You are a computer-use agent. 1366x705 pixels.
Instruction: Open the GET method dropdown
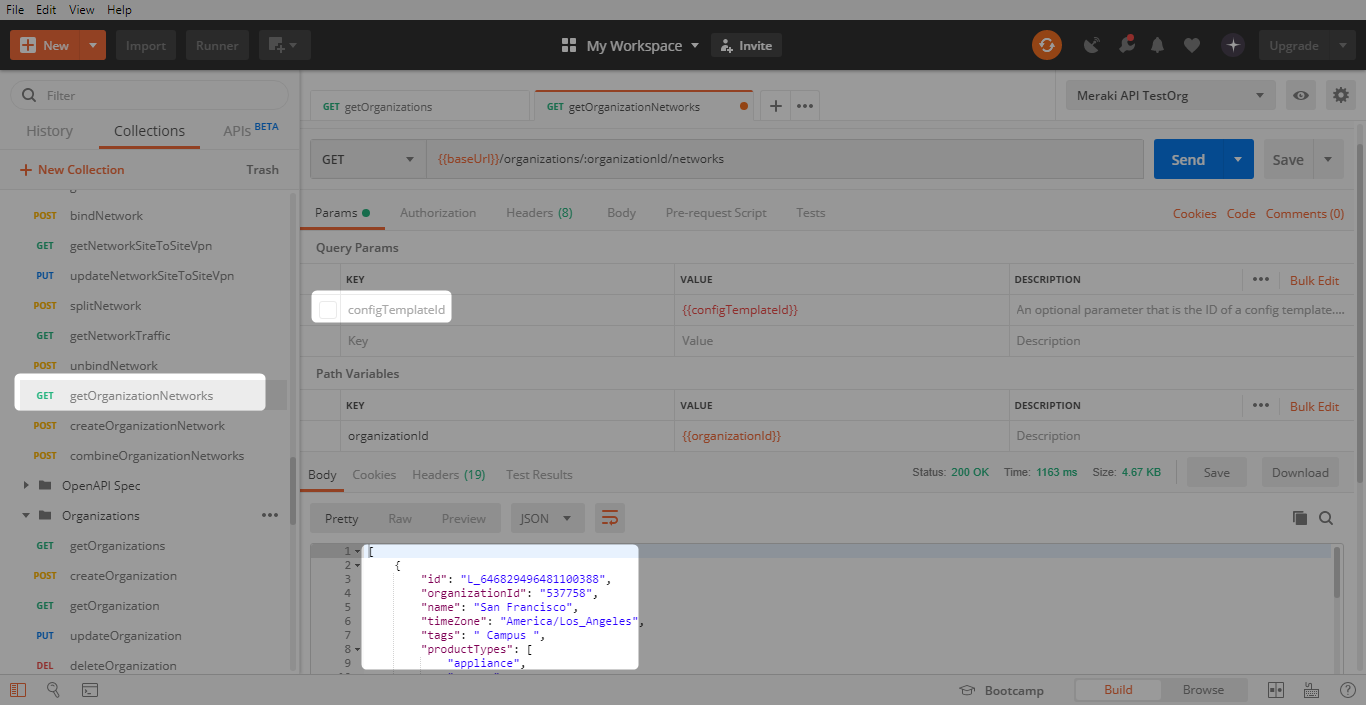click(368, 159)
